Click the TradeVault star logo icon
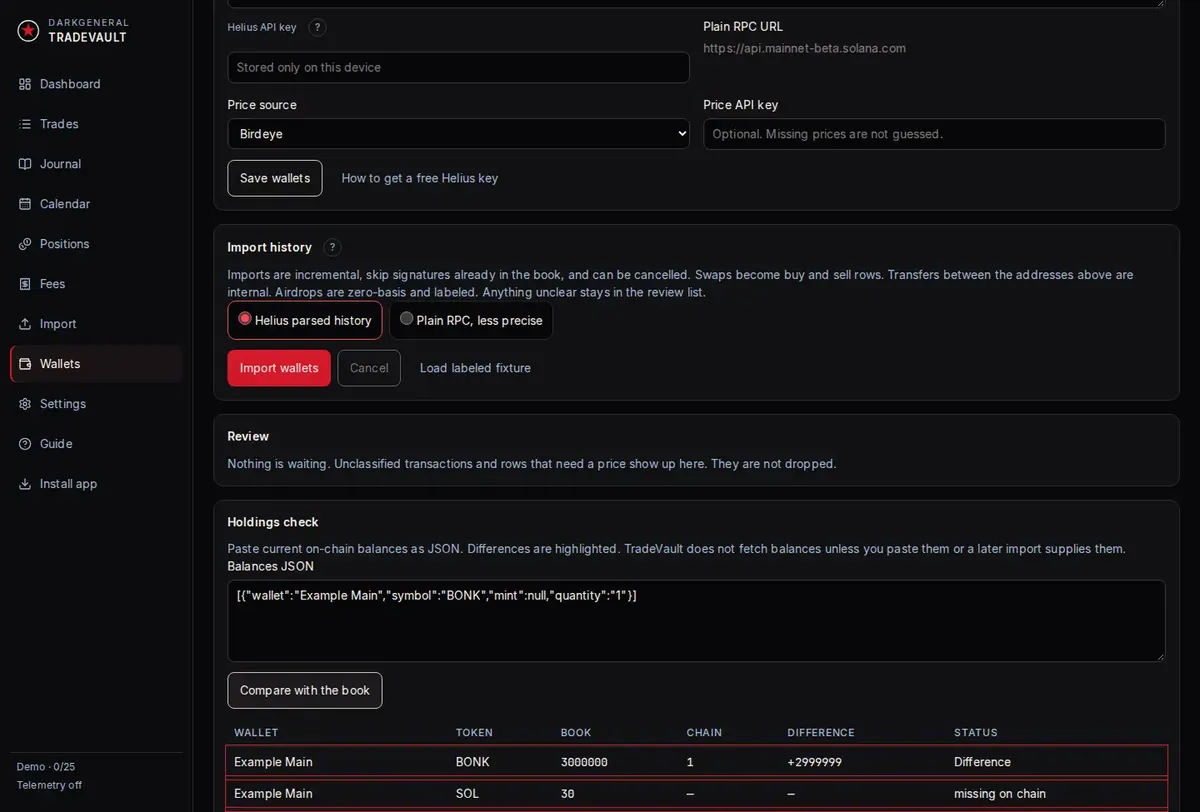The height and width of the screenshot is (812, 1200). pyautogui.click(x=28, y=31)
